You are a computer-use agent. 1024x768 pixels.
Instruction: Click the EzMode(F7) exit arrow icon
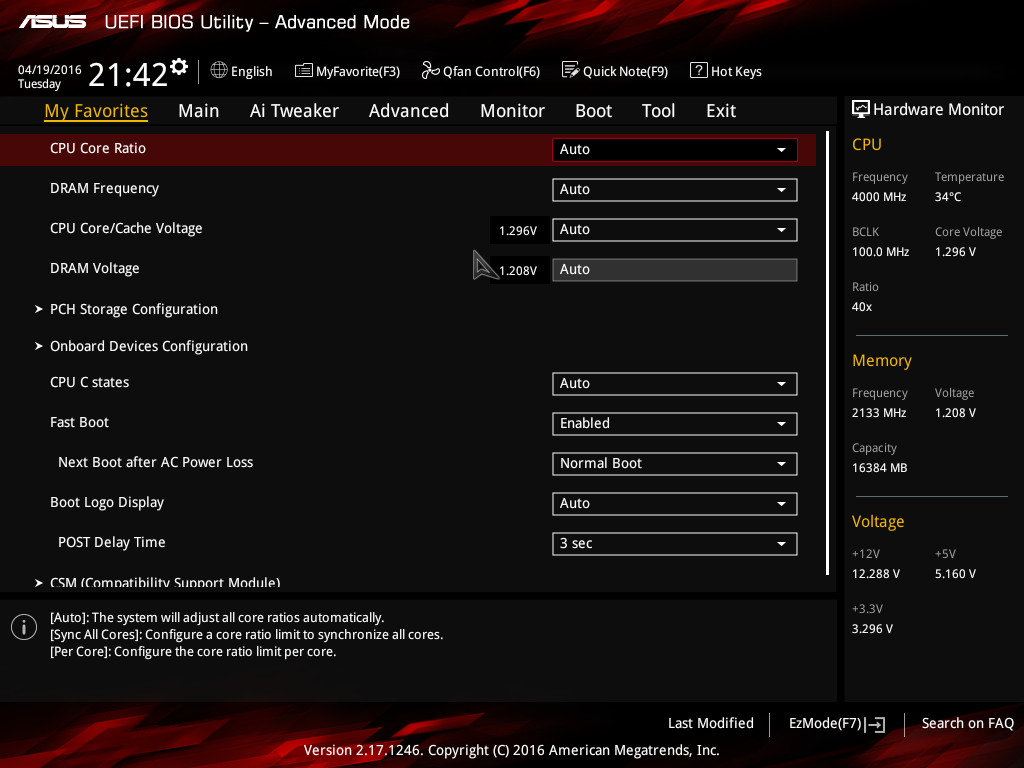(875, 724)
